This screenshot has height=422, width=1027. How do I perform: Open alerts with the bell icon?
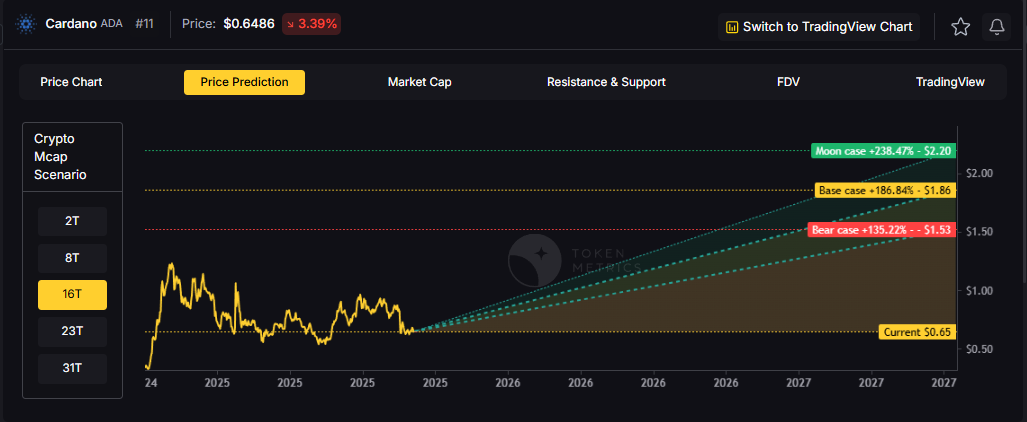[996, 27]
